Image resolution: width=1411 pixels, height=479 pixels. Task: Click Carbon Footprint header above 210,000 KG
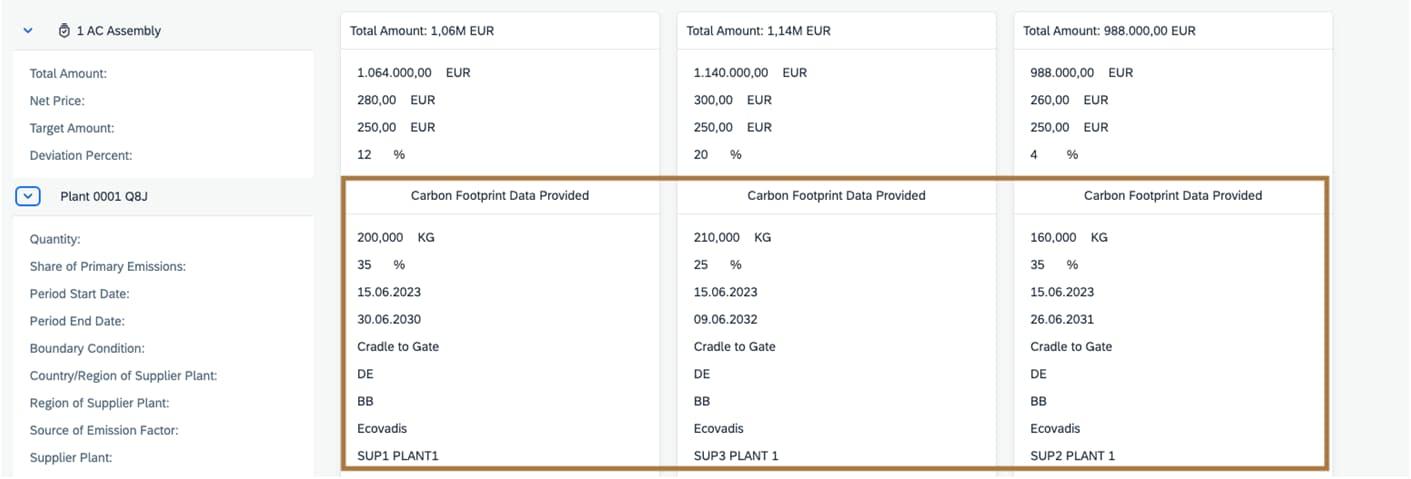pyautogui.click(x=836, y=196)
